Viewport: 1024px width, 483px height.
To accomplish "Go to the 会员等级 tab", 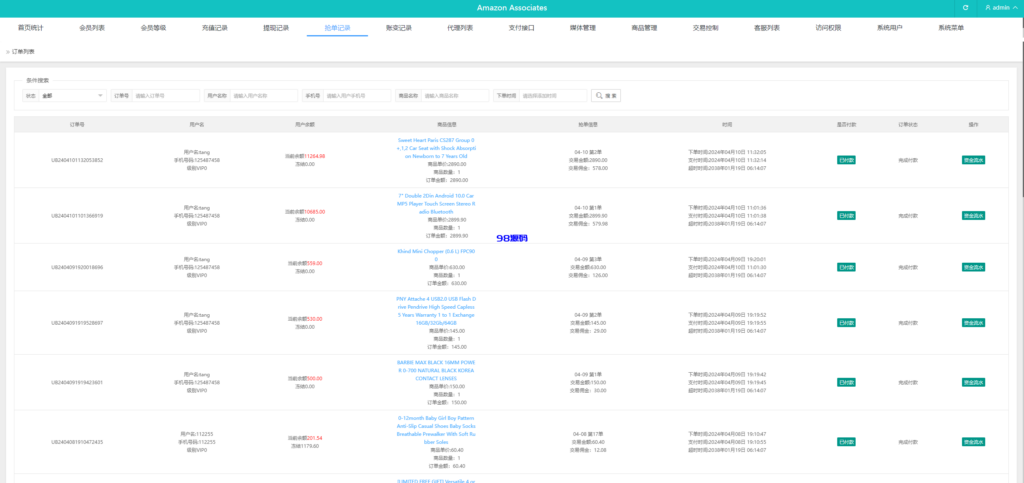I will click(x=153, y=28).
